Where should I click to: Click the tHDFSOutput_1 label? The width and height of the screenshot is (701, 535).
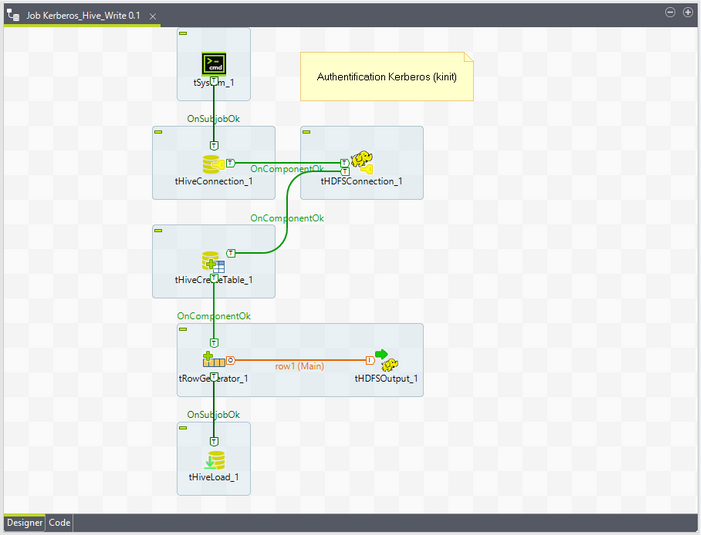pos(386,379)
